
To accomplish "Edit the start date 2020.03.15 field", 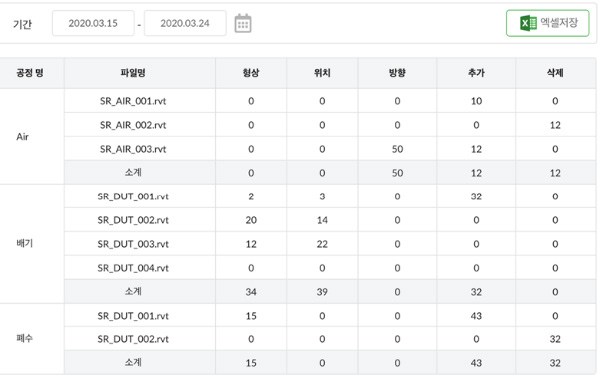I will coord(93,23).
